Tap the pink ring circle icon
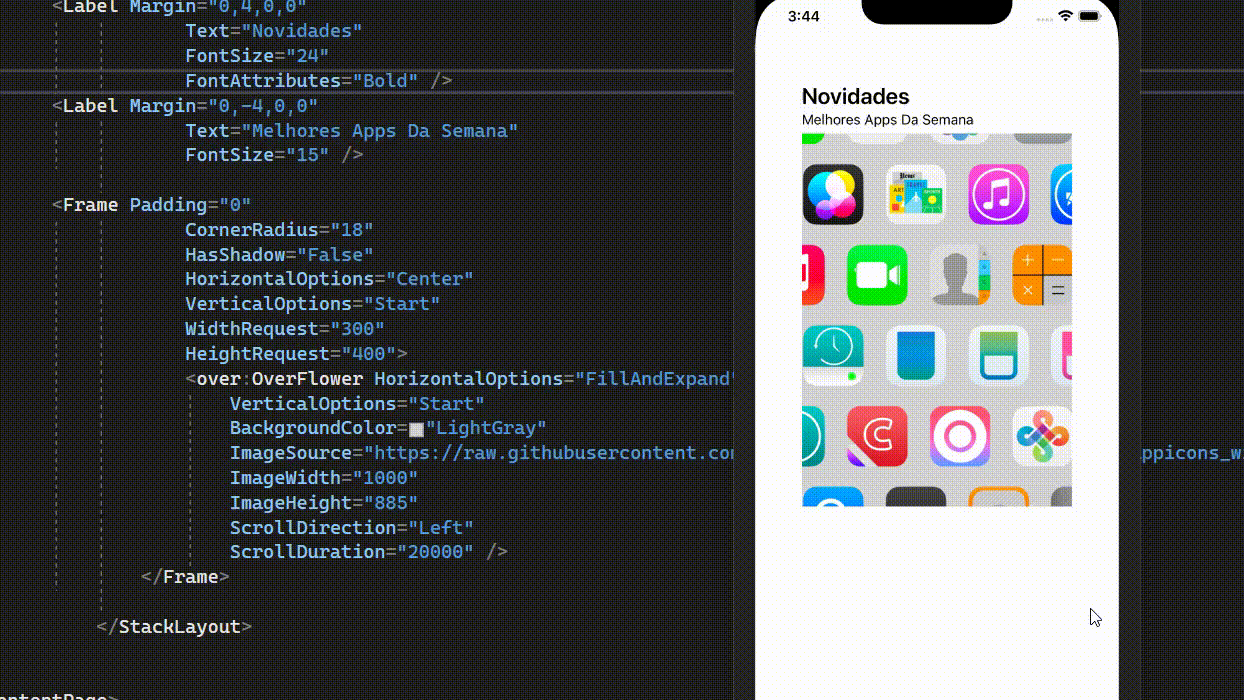Viewport: 1244px width, 700px height. (x=960, y=436)
